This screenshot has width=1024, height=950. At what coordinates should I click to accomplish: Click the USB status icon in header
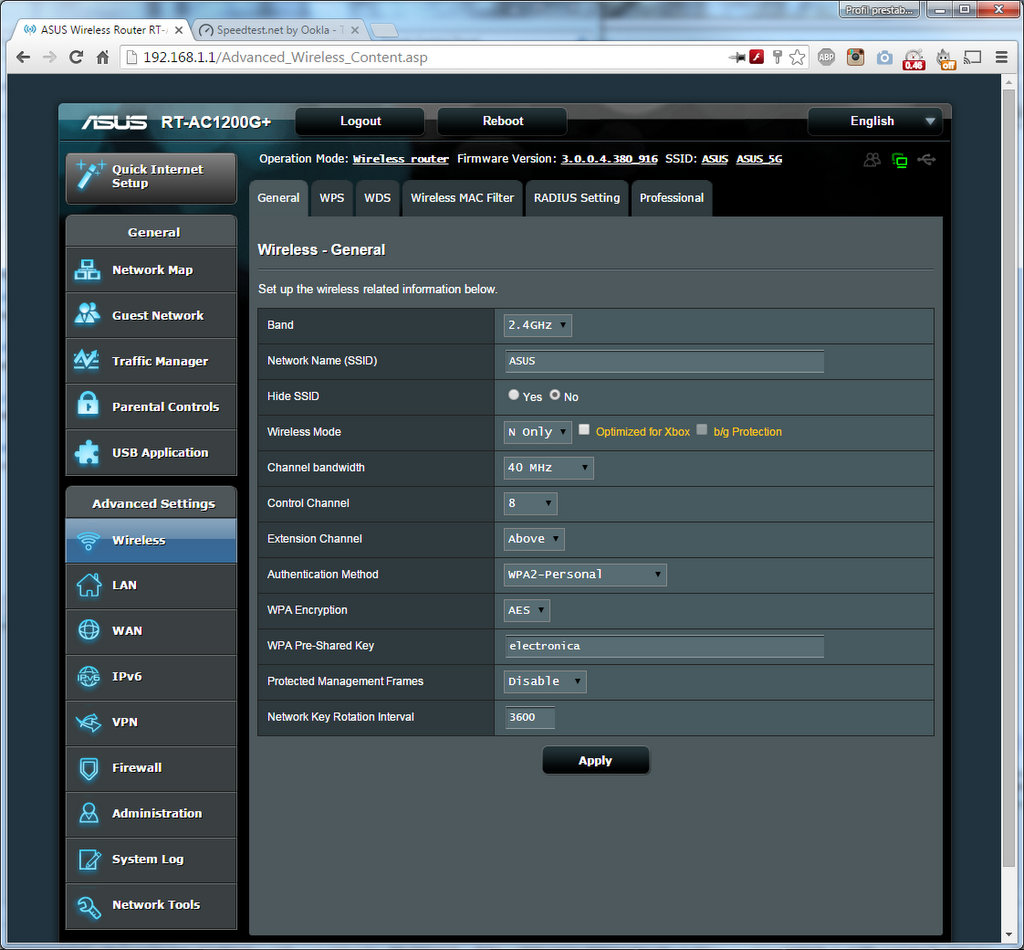pos(927,159)
